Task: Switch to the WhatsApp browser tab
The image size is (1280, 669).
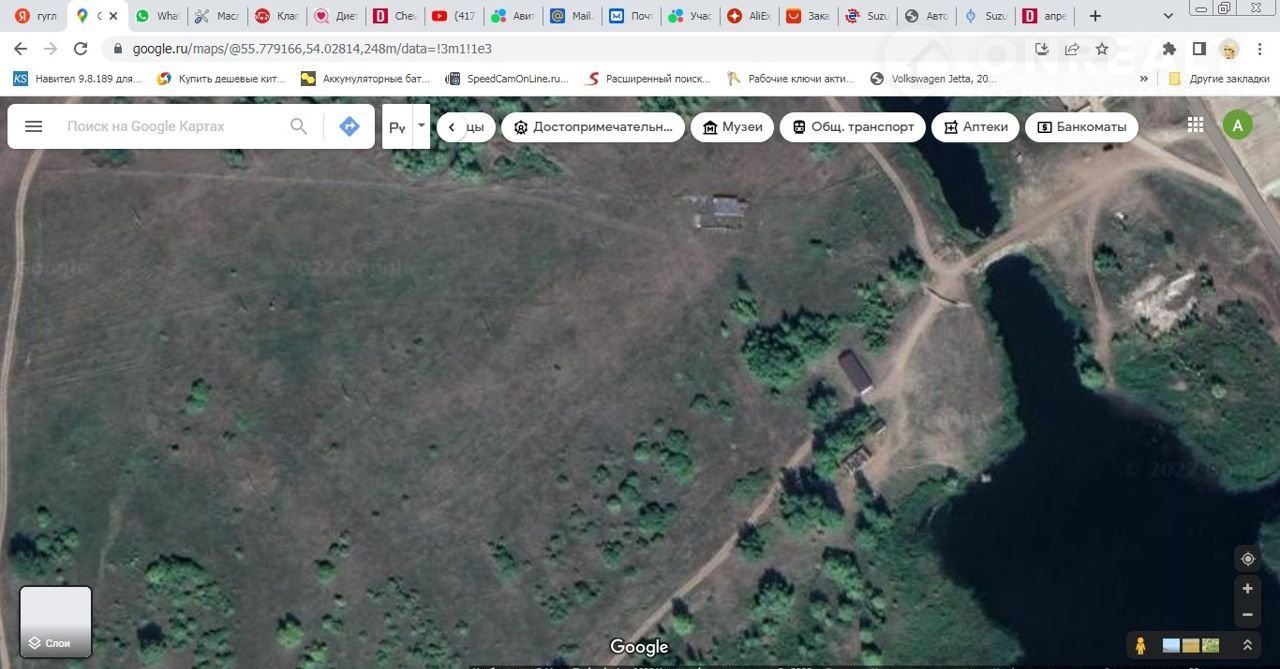Action: tap(157, 16)
